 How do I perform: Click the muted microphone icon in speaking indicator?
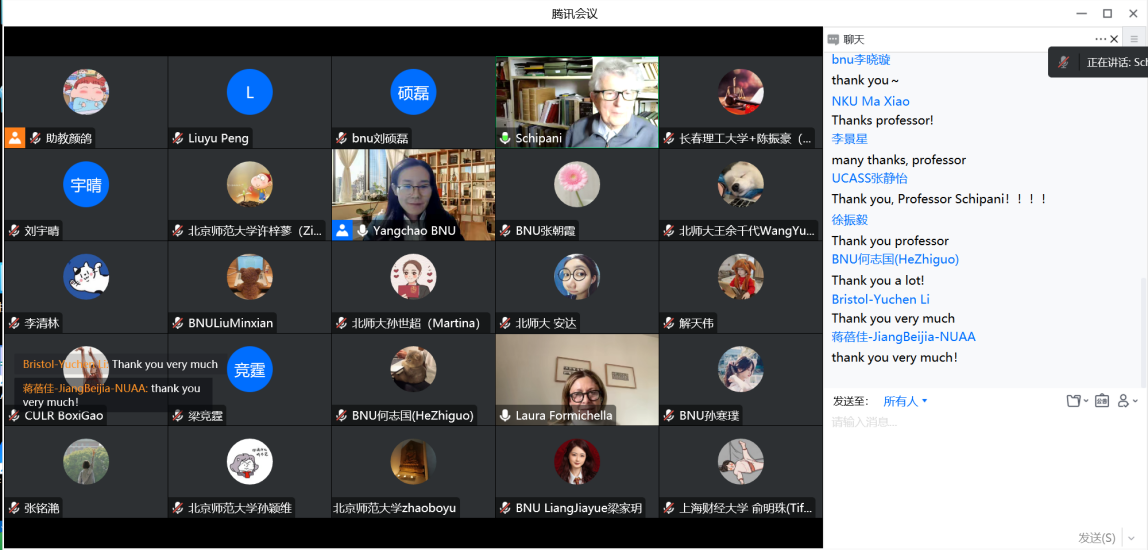tap(1064, 62)
